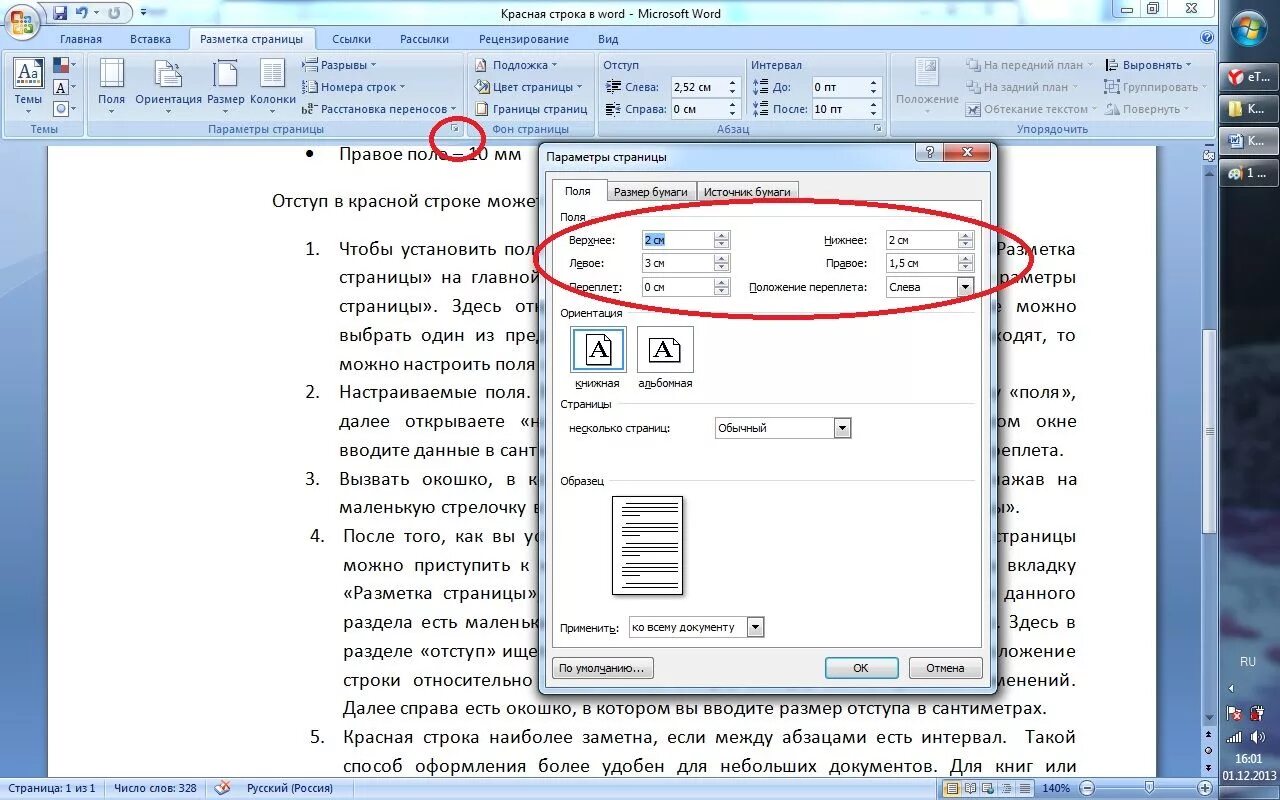Open the Цвет страницы page color menu
The image size is (1280, 800).
click(x=528, y=87)
